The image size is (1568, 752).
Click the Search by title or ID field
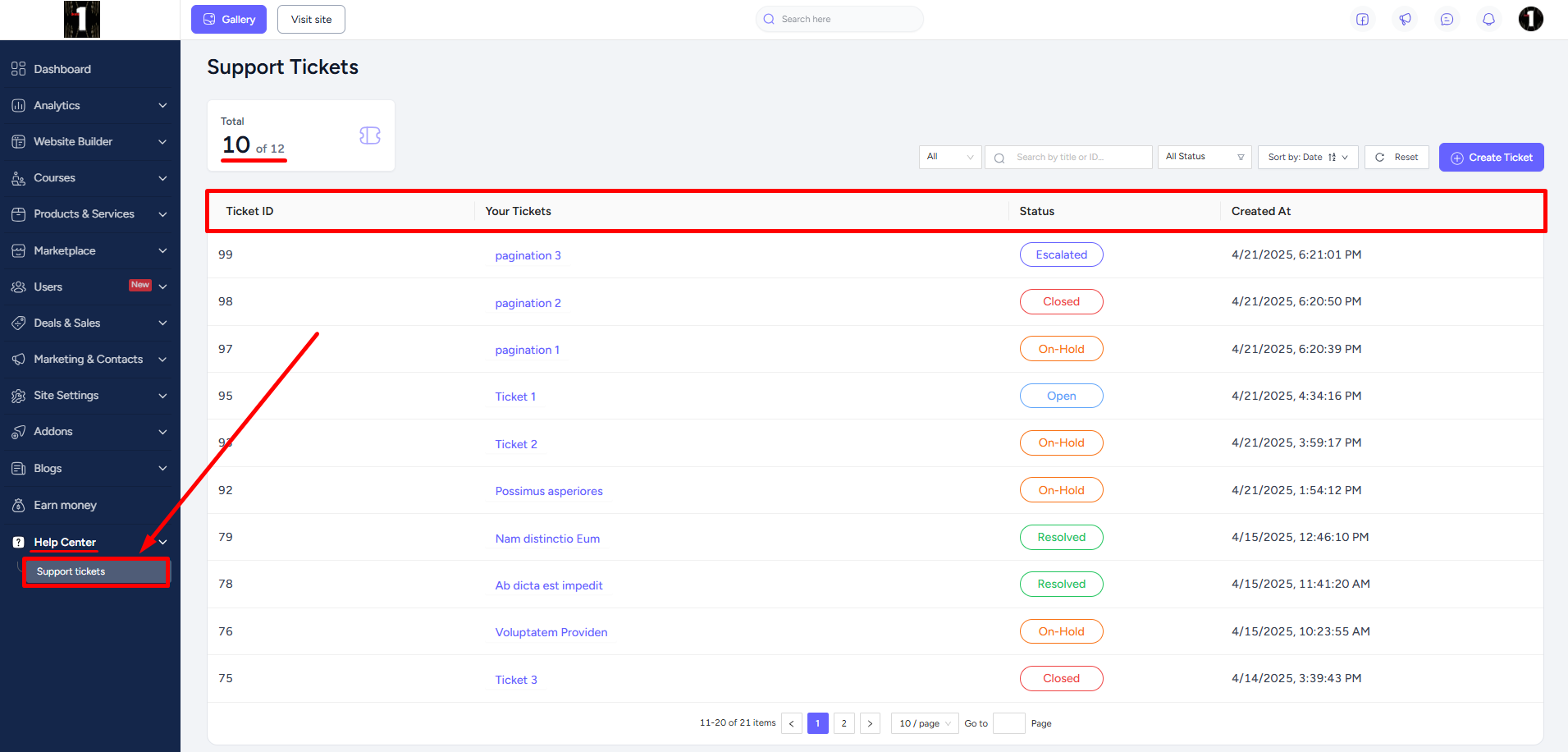pos(1068,157)
